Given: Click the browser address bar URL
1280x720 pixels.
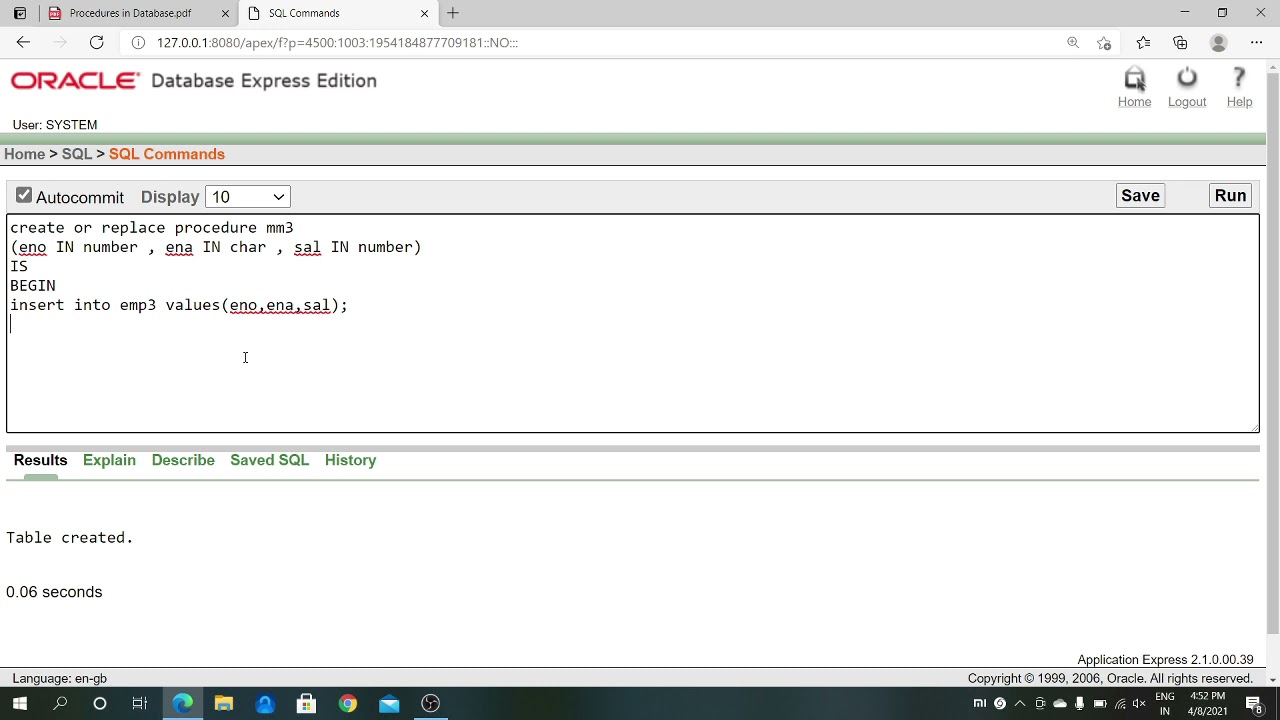Looking at the screenshot, I should pos(337,43).
